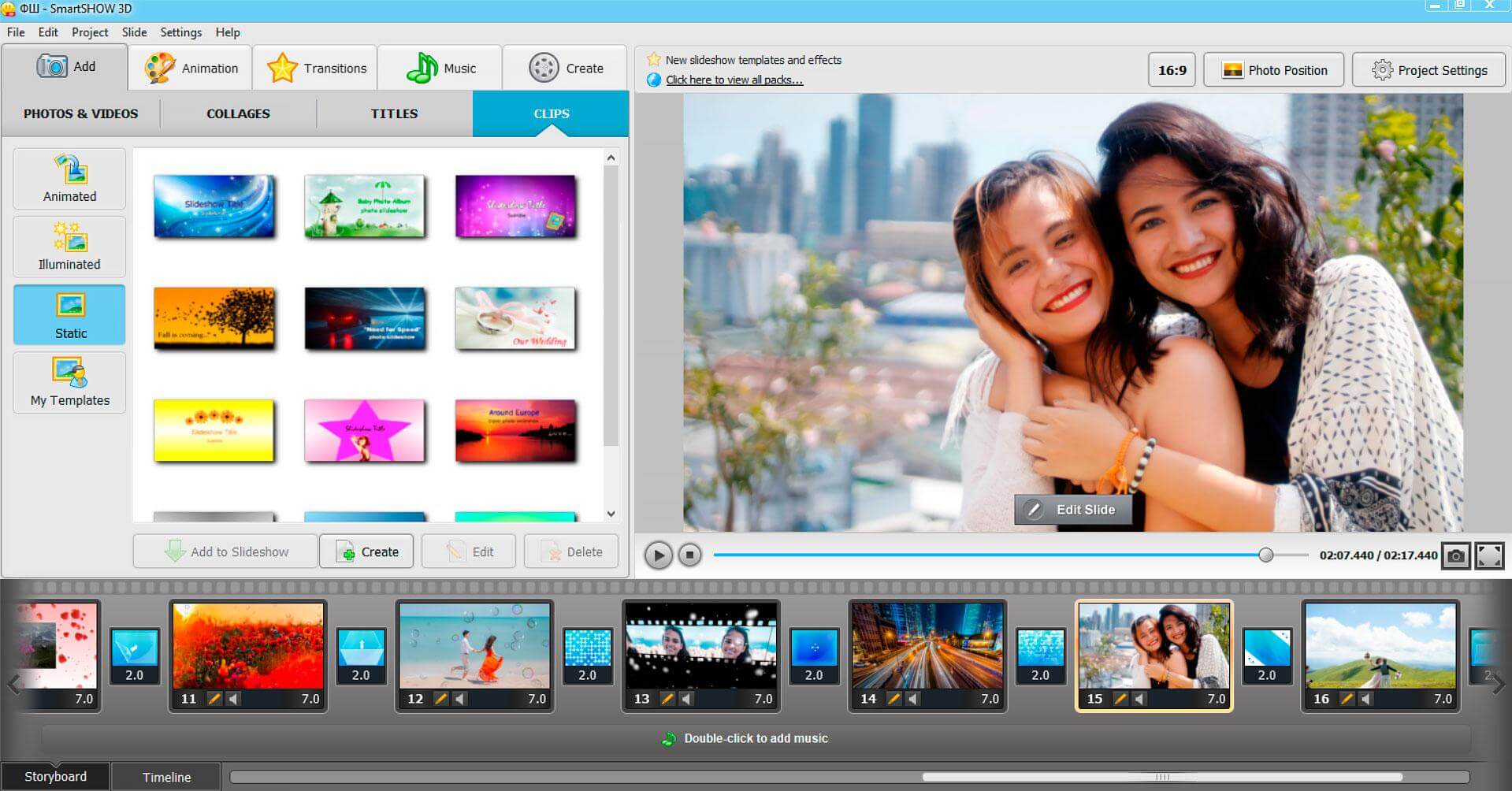Select slide 16 green hill thumbnail
1512x791 pixels.
point(1380,646)
